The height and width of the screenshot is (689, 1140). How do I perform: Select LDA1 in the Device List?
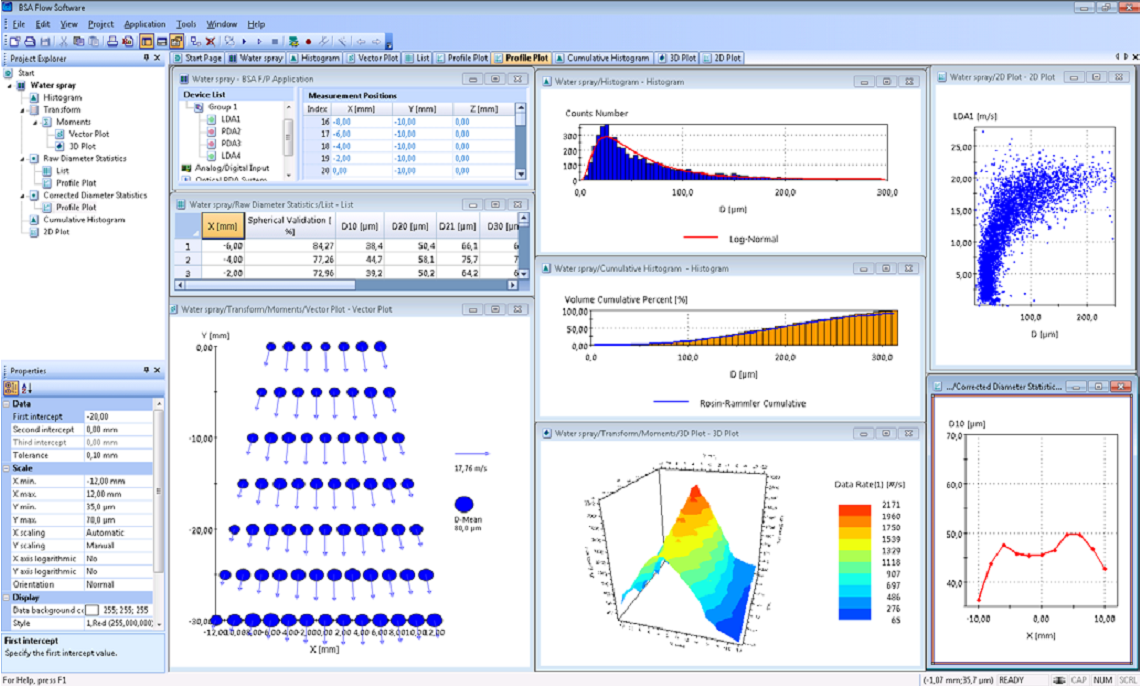(231, 119)
